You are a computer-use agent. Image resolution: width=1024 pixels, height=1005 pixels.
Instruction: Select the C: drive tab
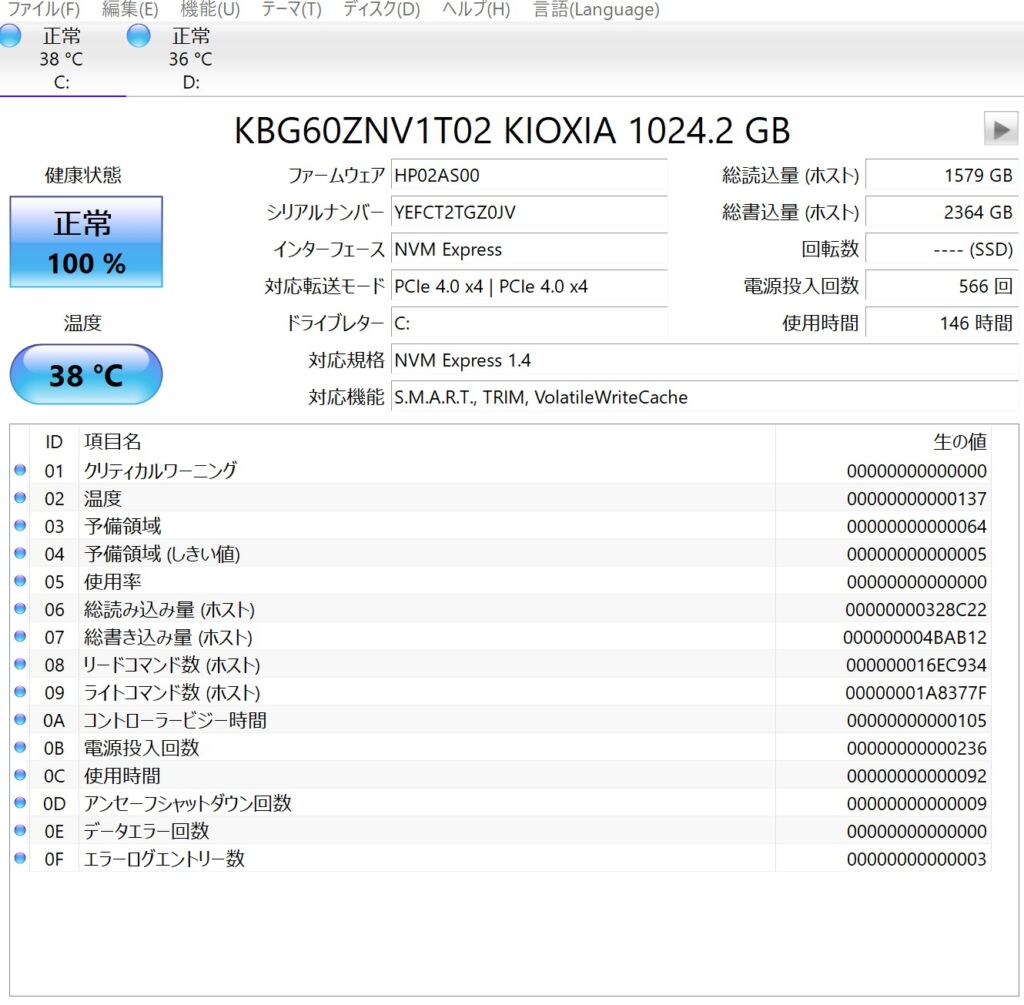[x=61, y=59]
